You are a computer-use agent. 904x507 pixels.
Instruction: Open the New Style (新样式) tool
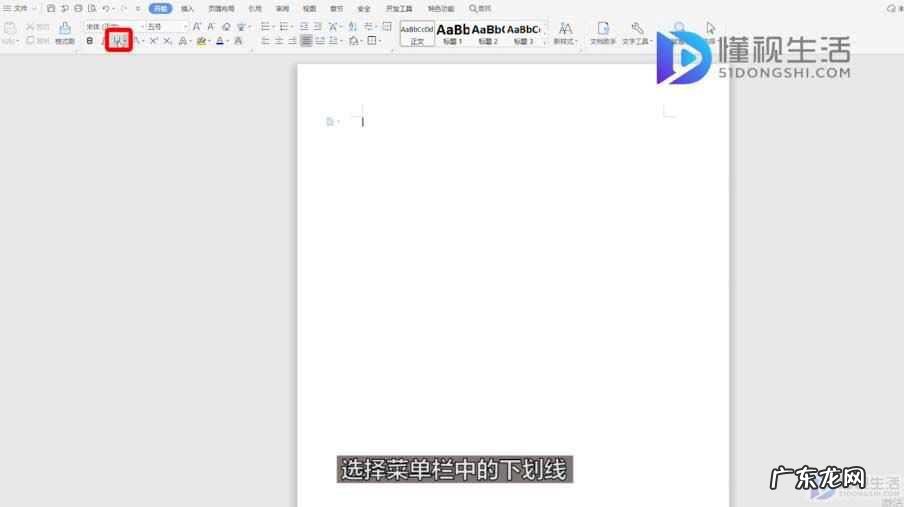pyautogui.click(x=565, y=33)
